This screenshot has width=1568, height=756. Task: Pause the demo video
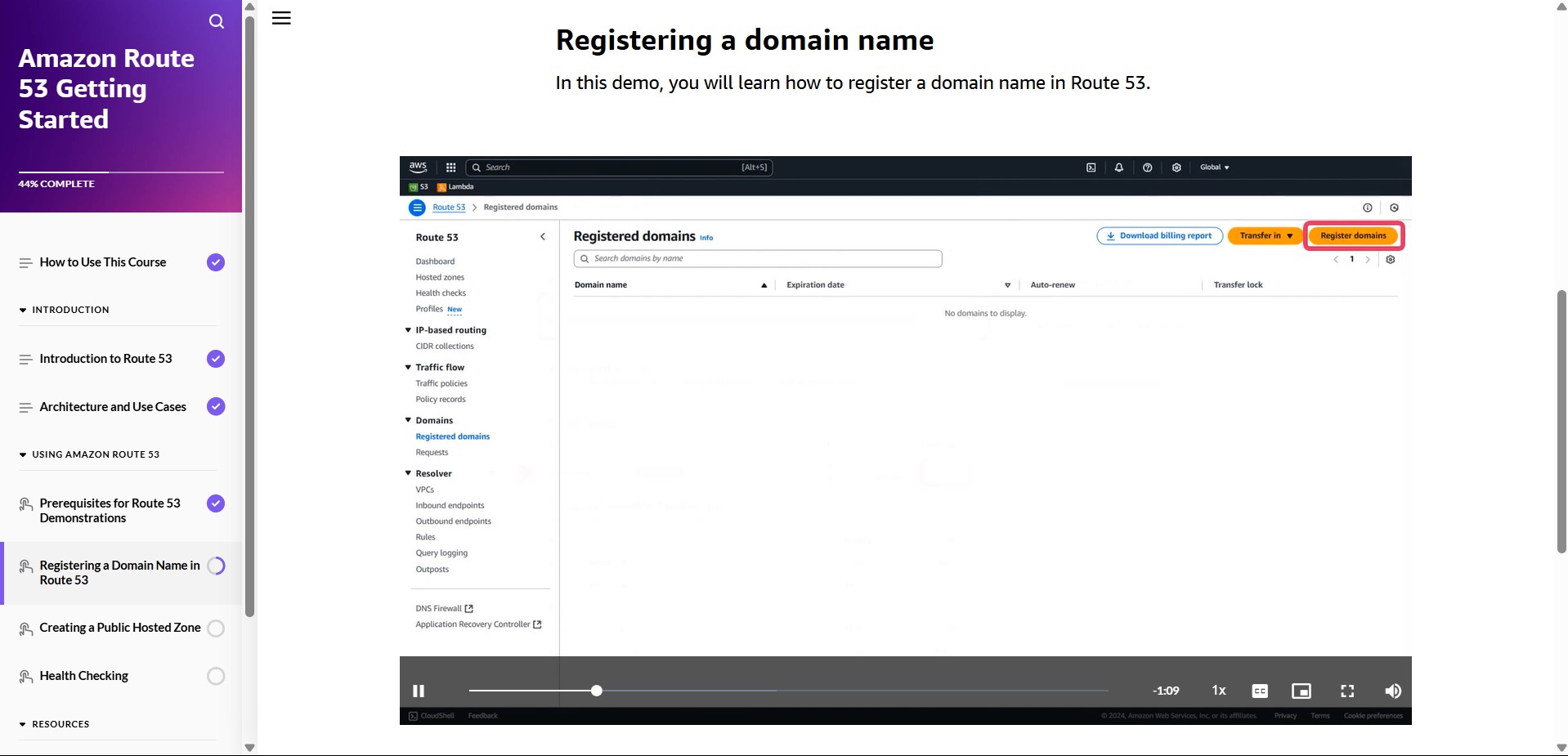tap(419, 691)
